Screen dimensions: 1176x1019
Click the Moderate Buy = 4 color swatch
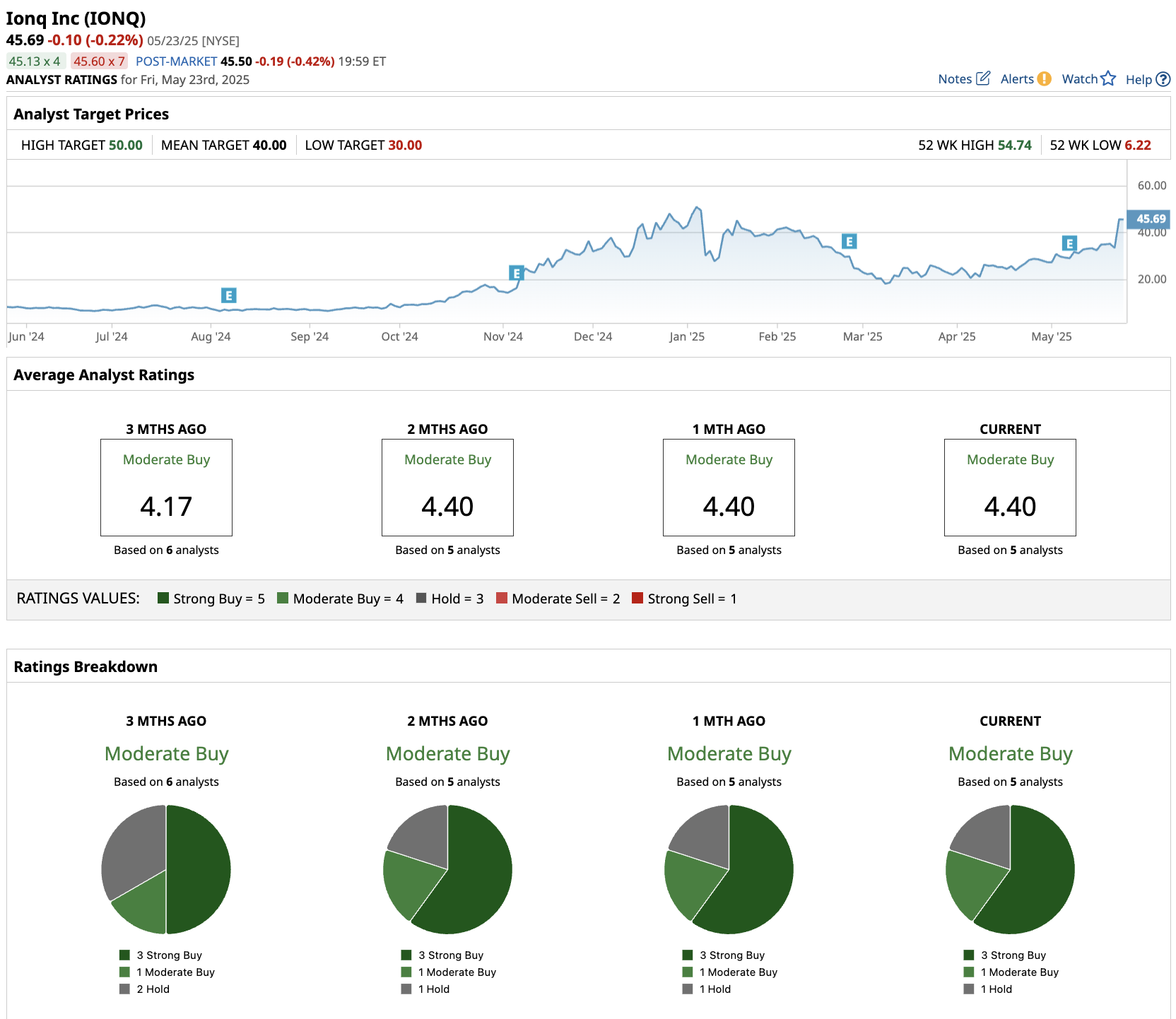pyautogui.click(x=283, y=598)
